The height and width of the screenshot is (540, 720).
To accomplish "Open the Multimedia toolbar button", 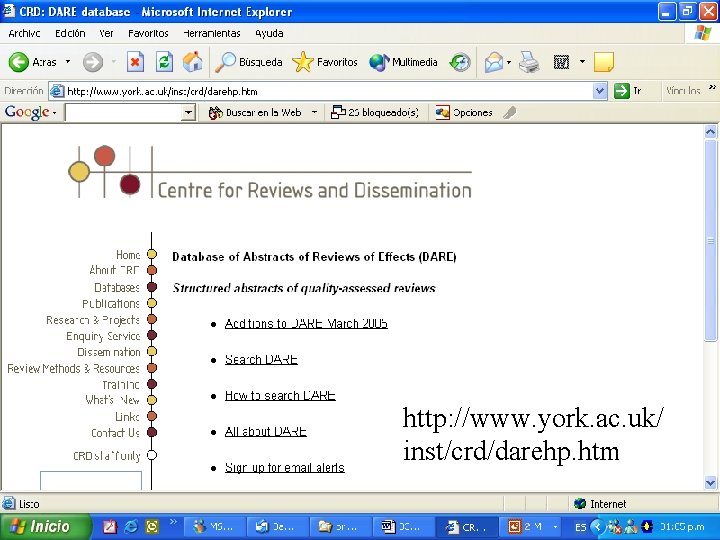I will (x=403, y=62).
